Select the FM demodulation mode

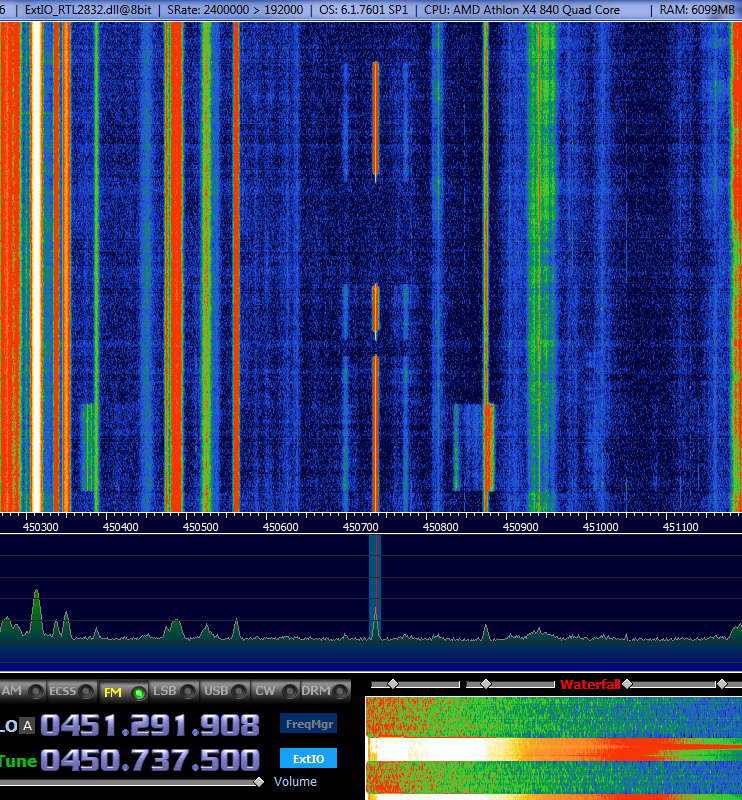coord(123,692)
